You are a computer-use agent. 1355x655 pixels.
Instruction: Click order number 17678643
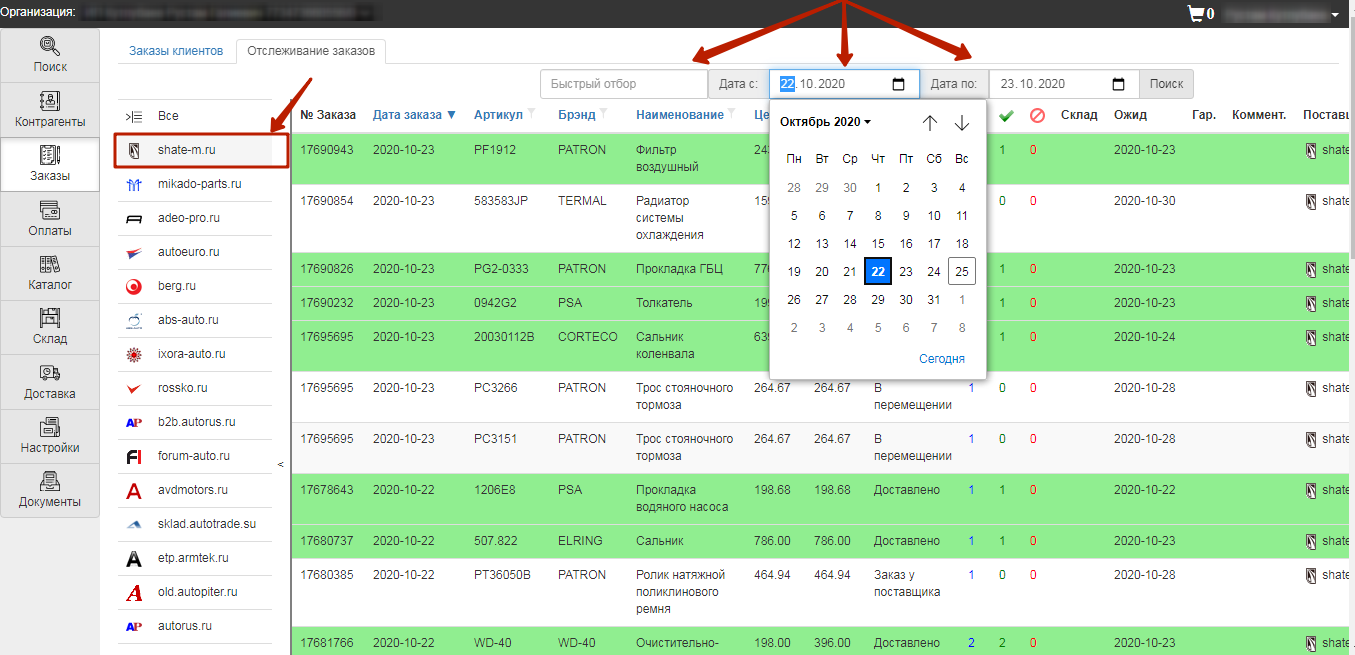click(x=327, y=490)
